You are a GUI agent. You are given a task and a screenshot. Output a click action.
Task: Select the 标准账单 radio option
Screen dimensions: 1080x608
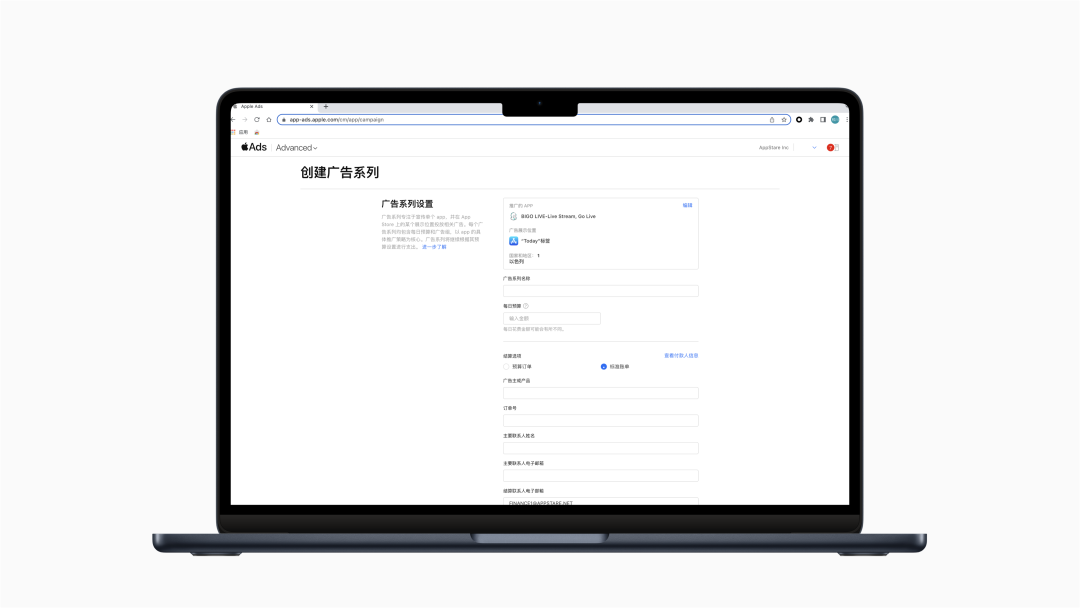pos(603,367)
